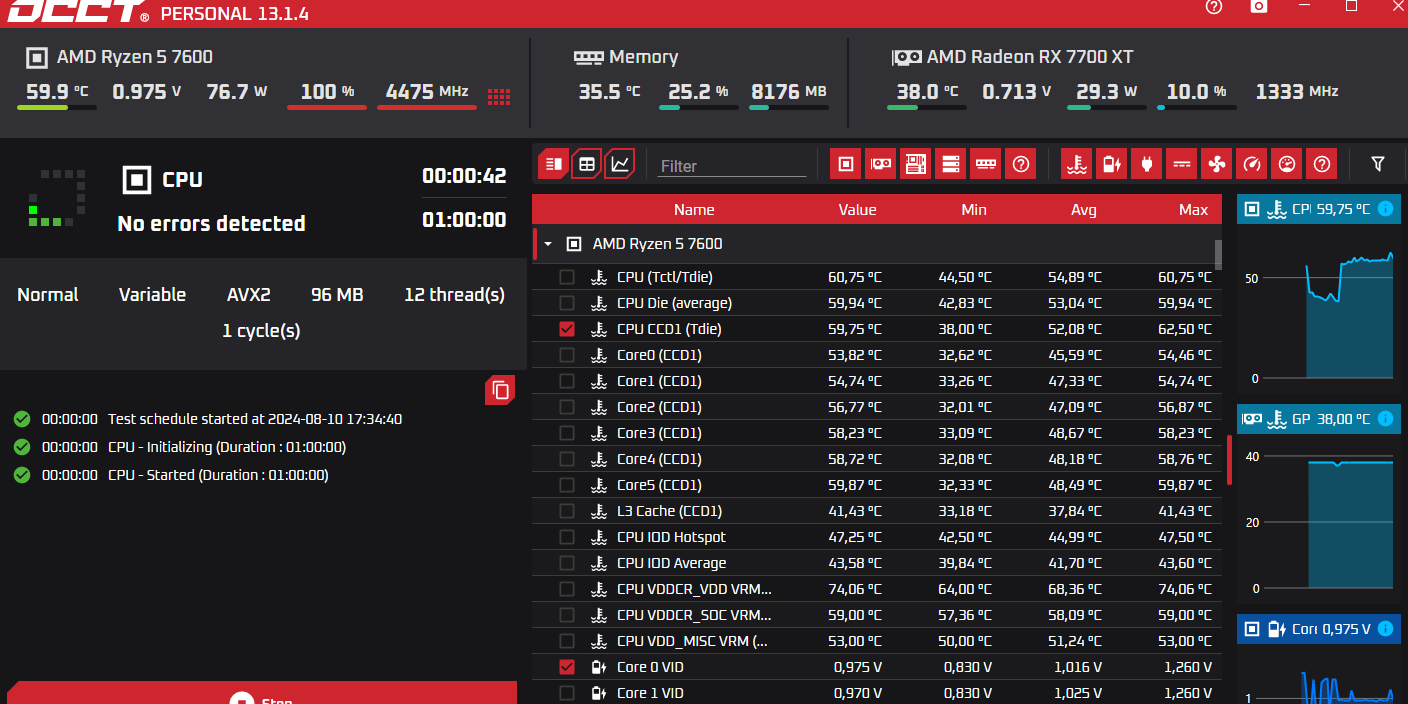The height and width of the screenshot is (704, 1408).
Task: Open info for the CPU temperature graph
Action: click(x=1385, y=209)
